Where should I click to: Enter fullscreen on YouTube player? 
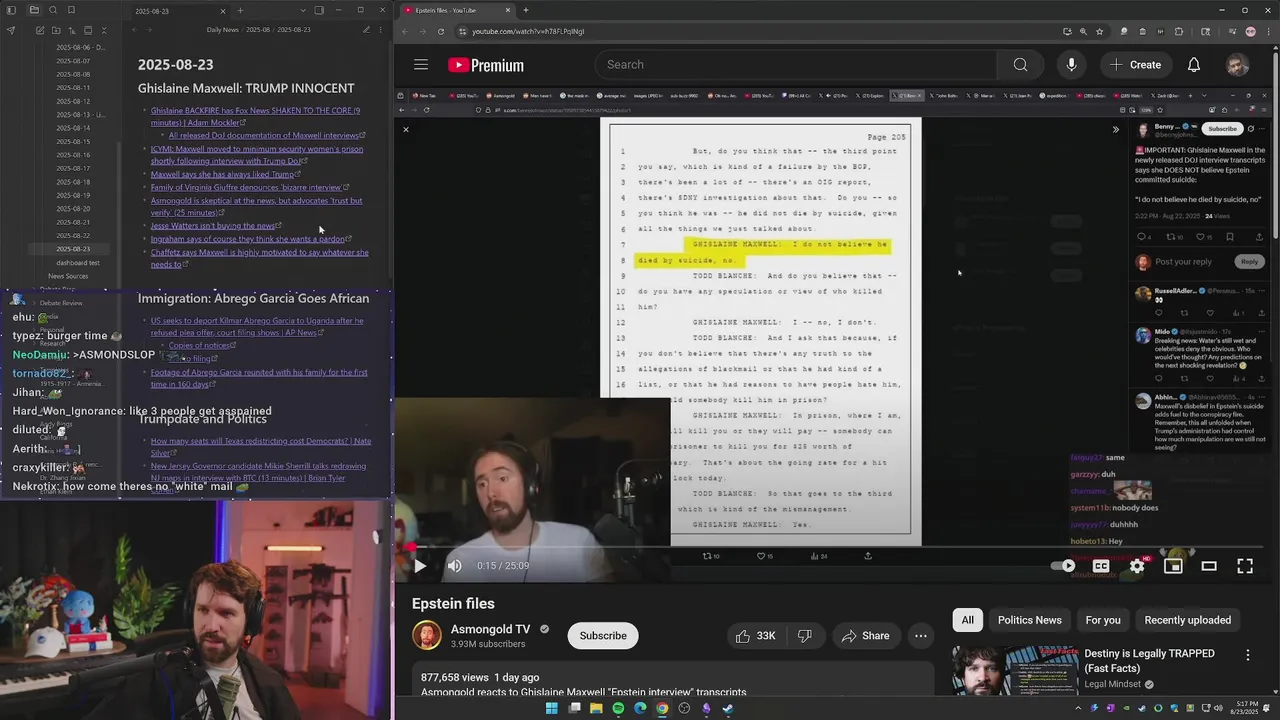pyautogui.click(x=1245, y=566)
